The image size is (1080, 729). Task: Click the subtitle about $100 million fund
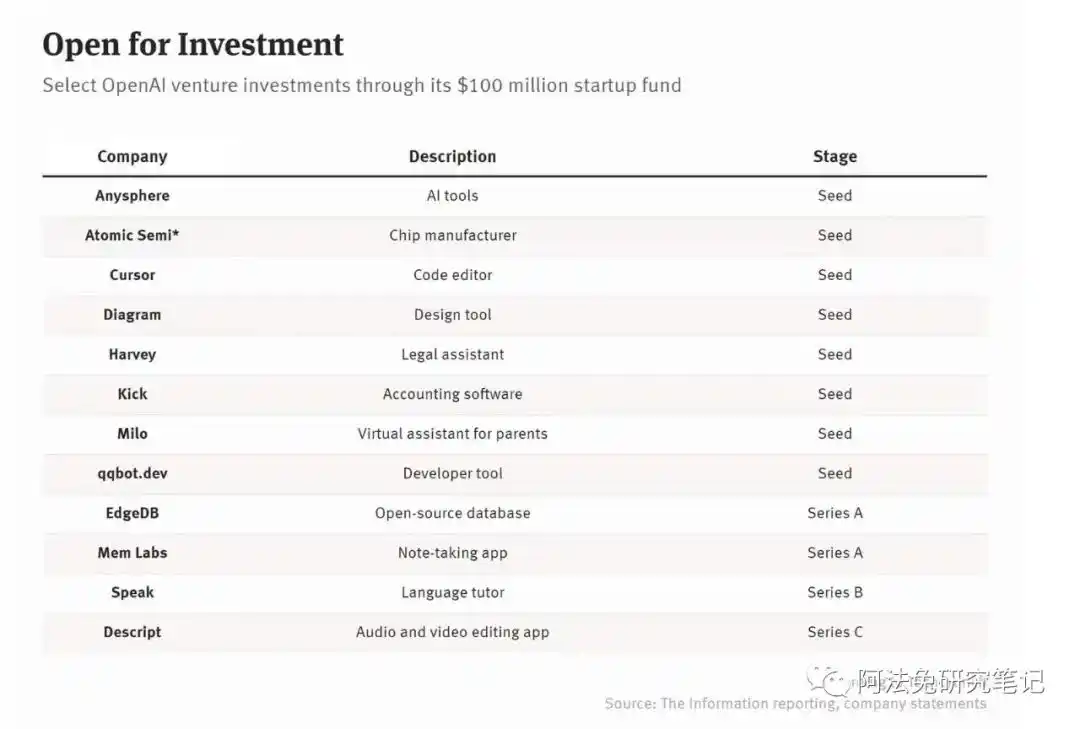tap(361, 85)
